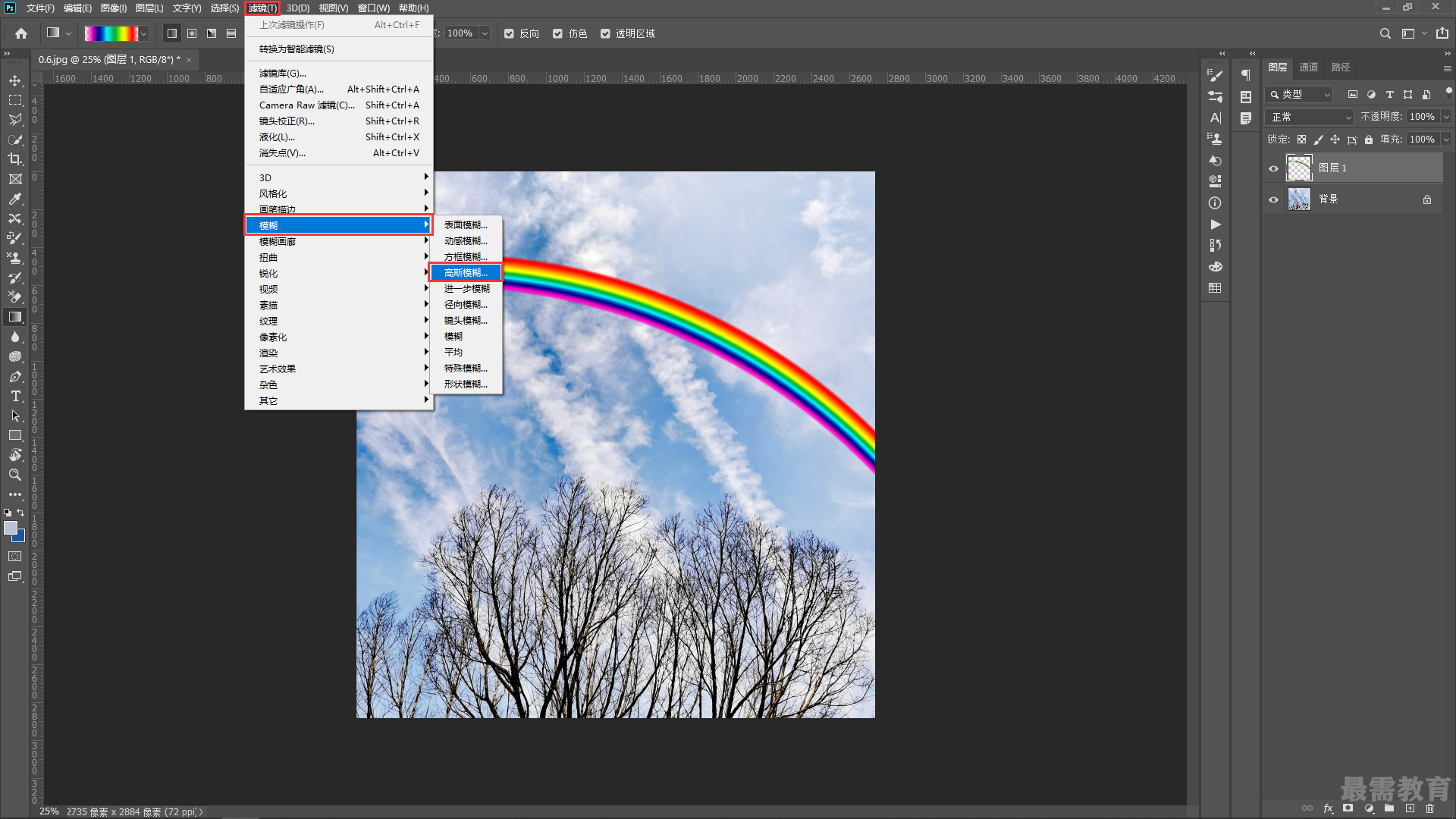Select the Hand tool
The height and width of the screenshot is (819, 1456).
click(15, 455)
